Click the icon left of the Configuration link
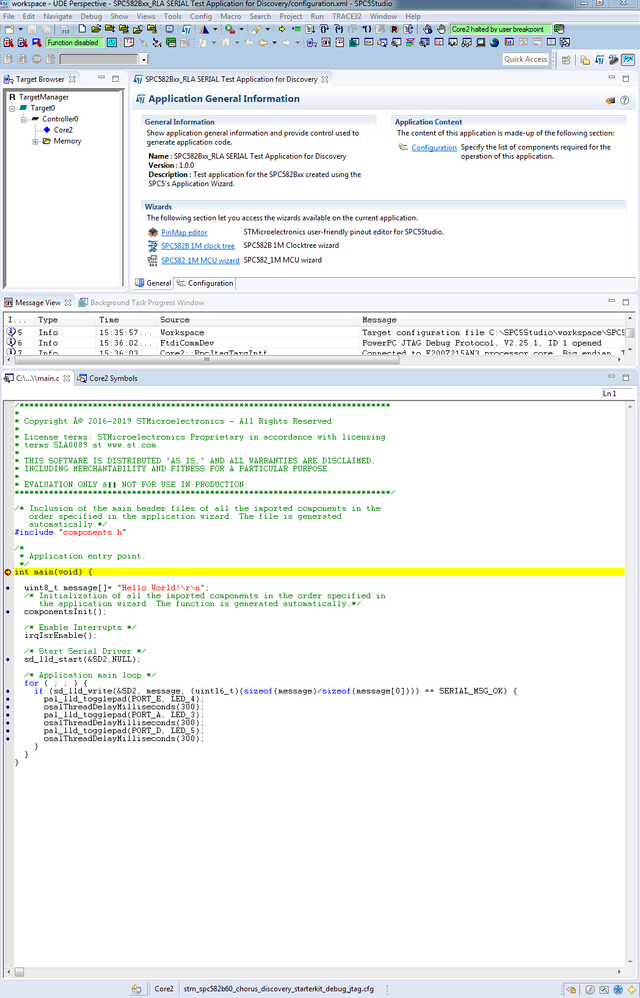Viewport: 640px width, 998px height. (403, 147)
